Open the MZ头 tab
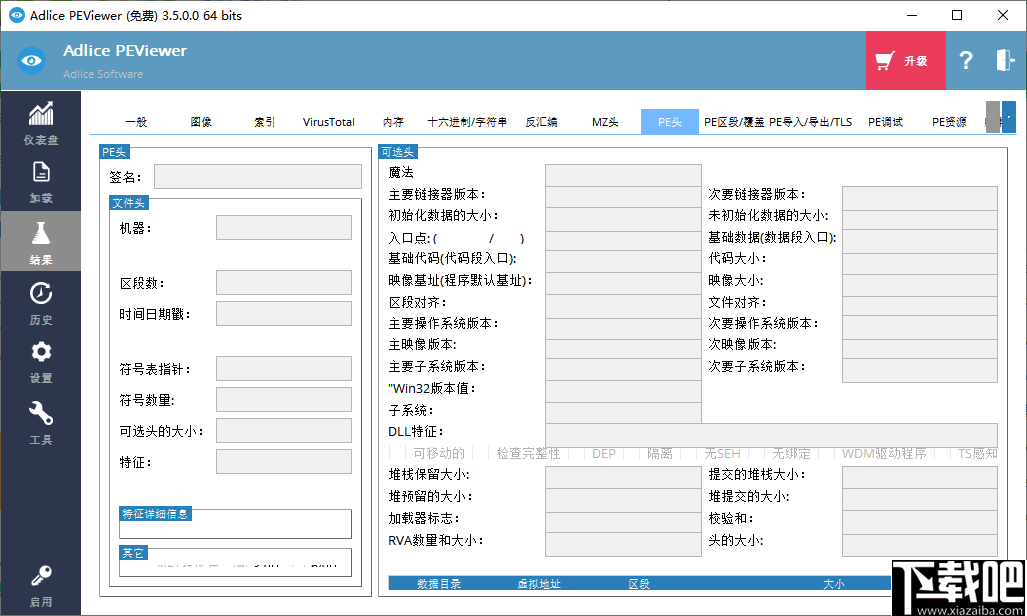The width and height of the screenshot is (1027, 616). click(x=604, y=121)
